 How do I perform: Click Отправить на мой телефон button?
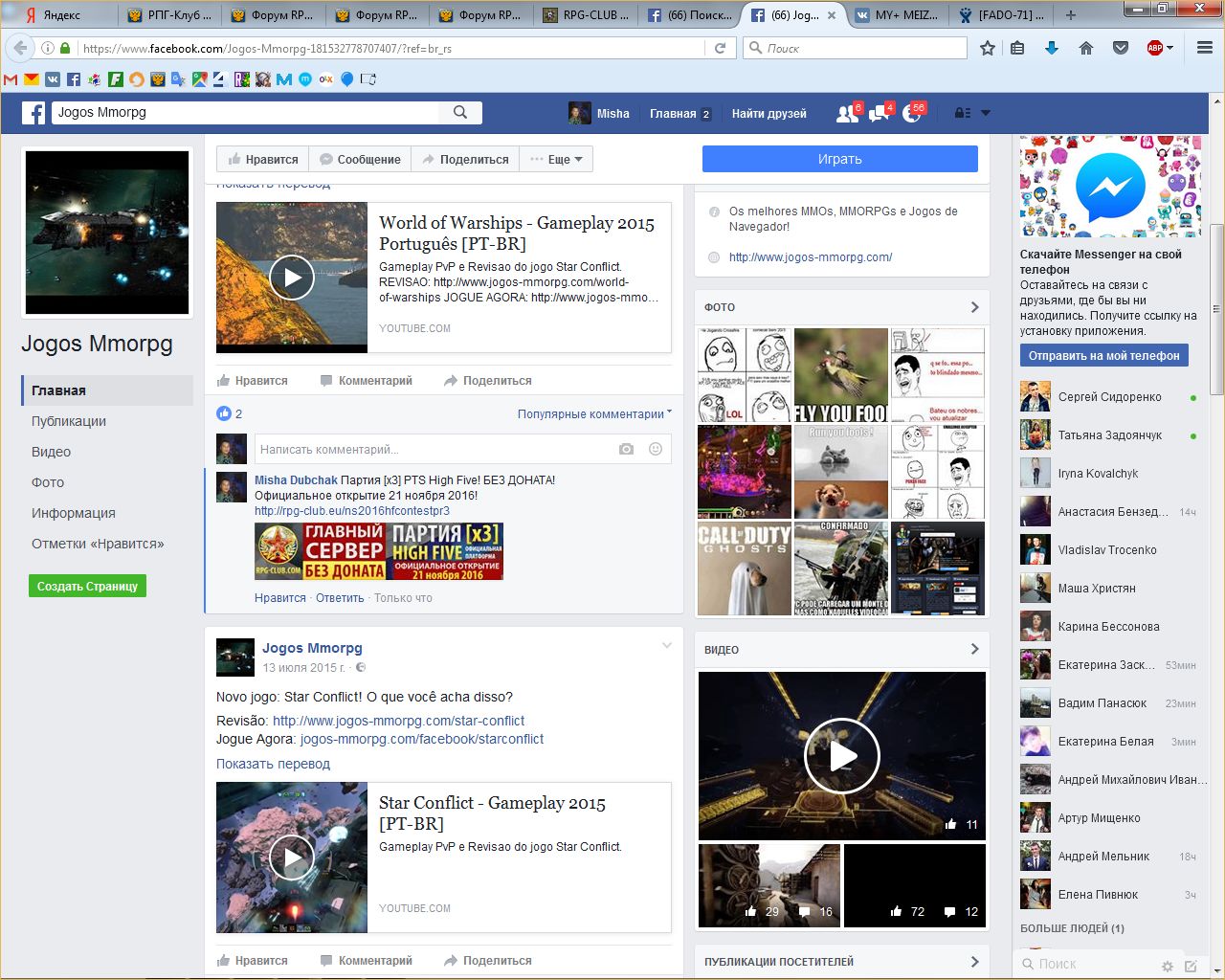click(x=1104, y=355)
